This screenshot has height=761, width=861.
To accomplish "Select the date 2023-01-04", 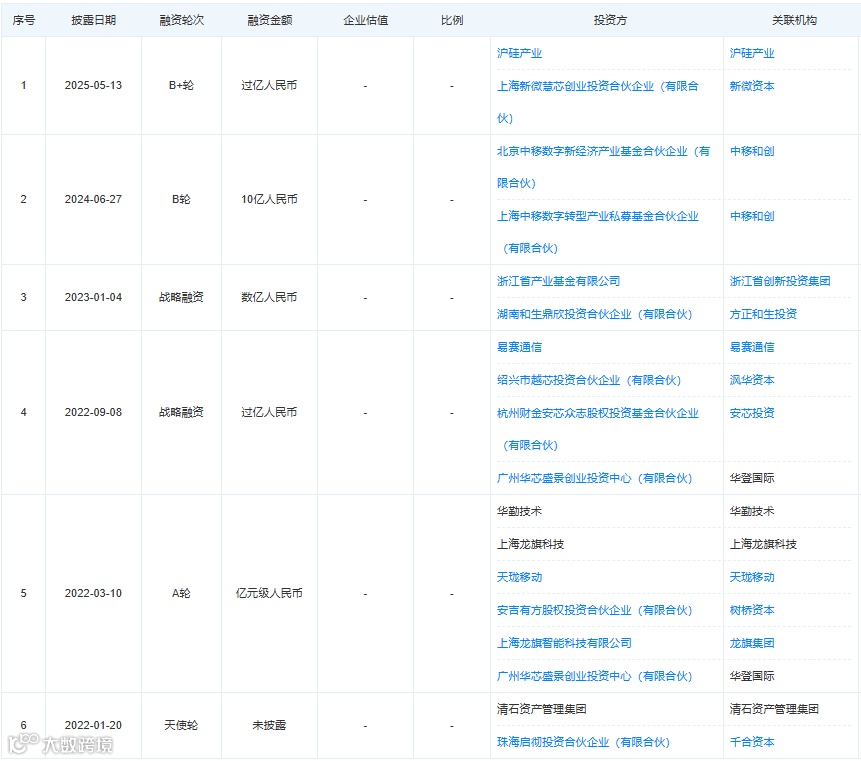I will coord(93,298).
